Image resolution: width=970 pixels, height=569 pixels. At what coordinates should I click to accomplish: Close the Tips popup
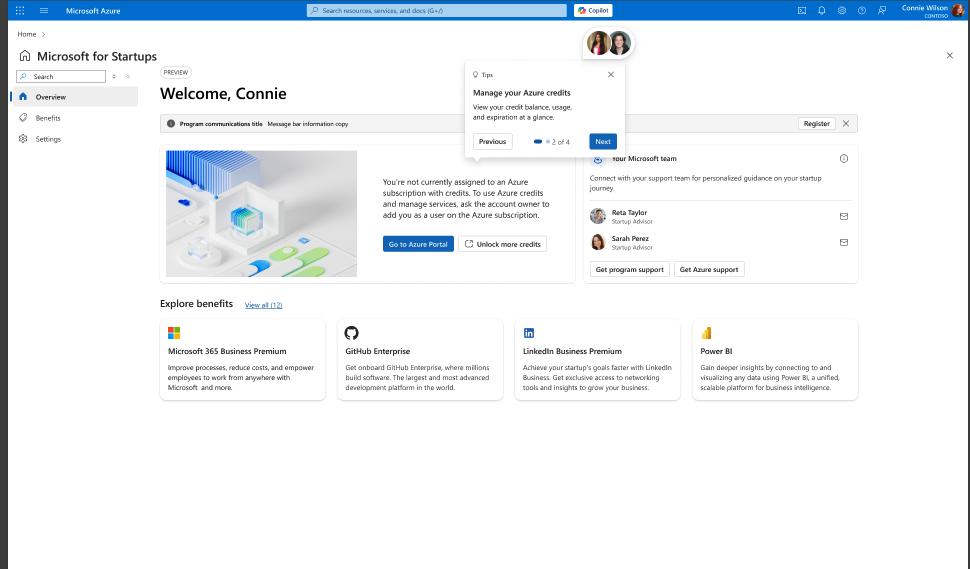pos(611,74)
